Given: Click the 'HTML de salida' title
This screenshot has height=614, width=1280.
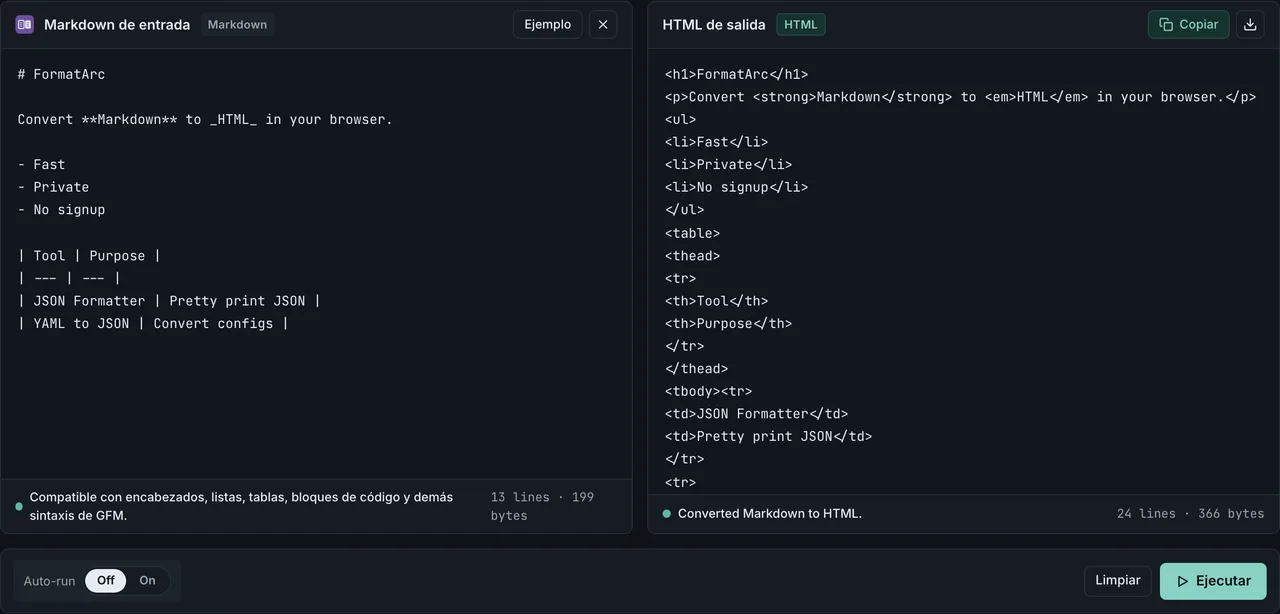Looking at the screenshot, I should coord(714,25).
